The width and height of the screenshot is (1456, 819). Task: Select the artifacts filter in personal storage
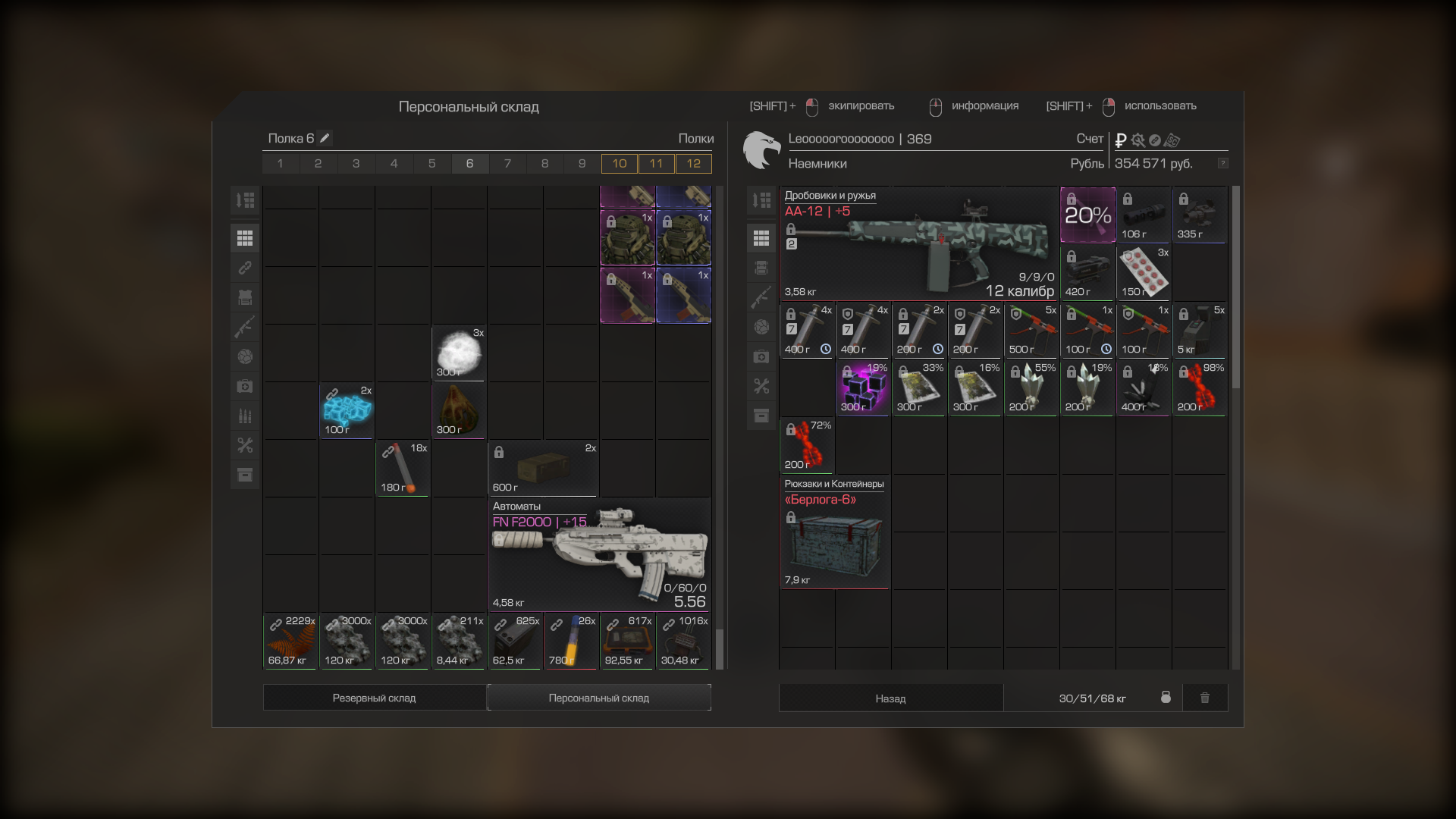point(245,356)
